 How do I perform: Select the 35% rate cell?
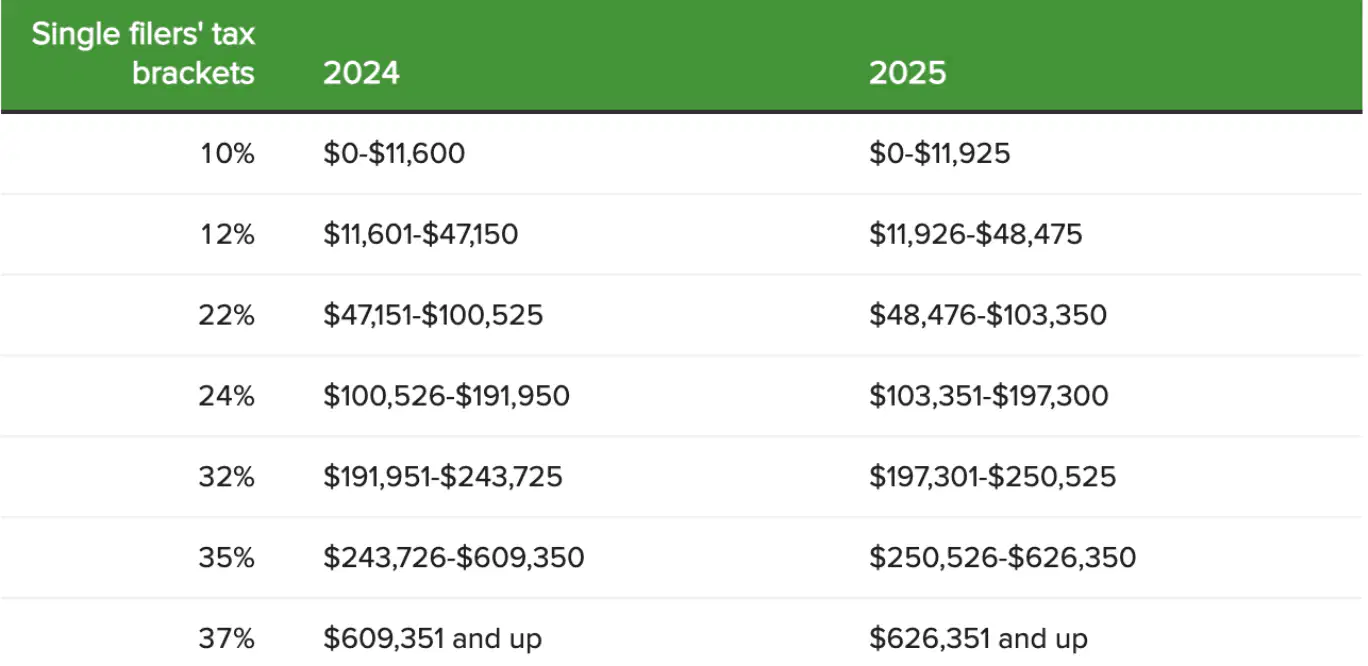click(x=227, y=557)
